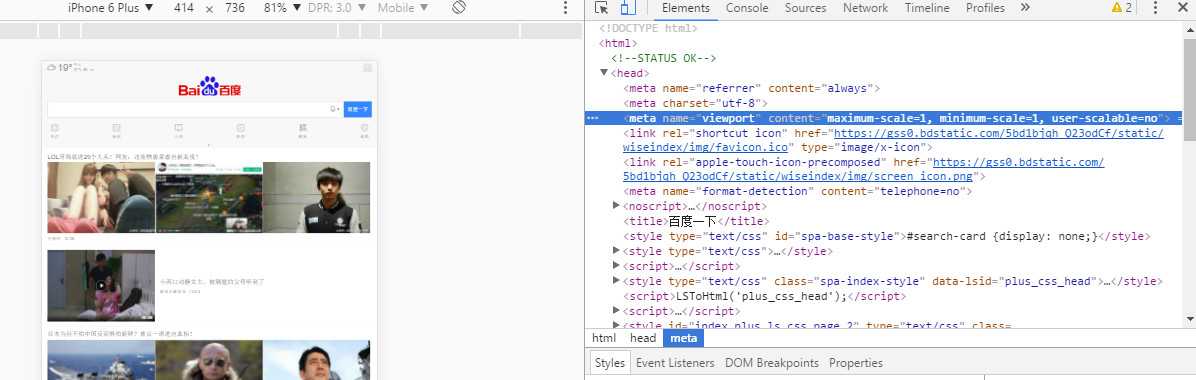This screenshot has width=1196, height=380.
Task: Open the Sources tab
Action: tap(805, 8)
